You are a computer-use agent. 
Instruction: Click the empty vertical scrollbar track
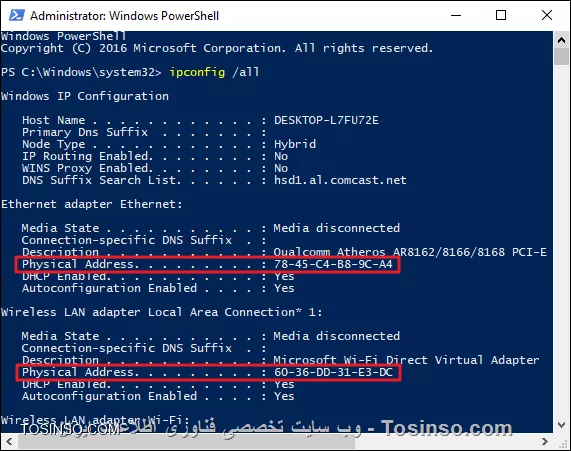tap(562, 240)
